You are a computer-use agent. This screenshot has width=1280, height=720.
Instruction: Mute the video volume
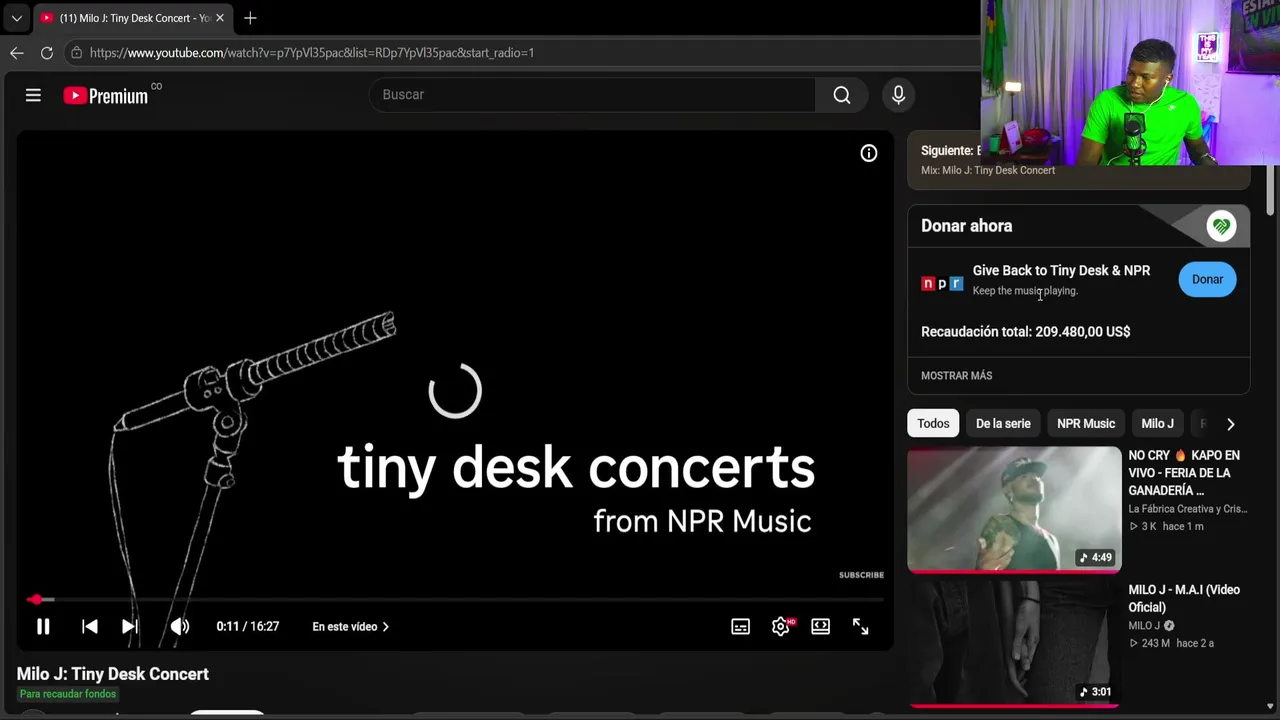[180, 627]
